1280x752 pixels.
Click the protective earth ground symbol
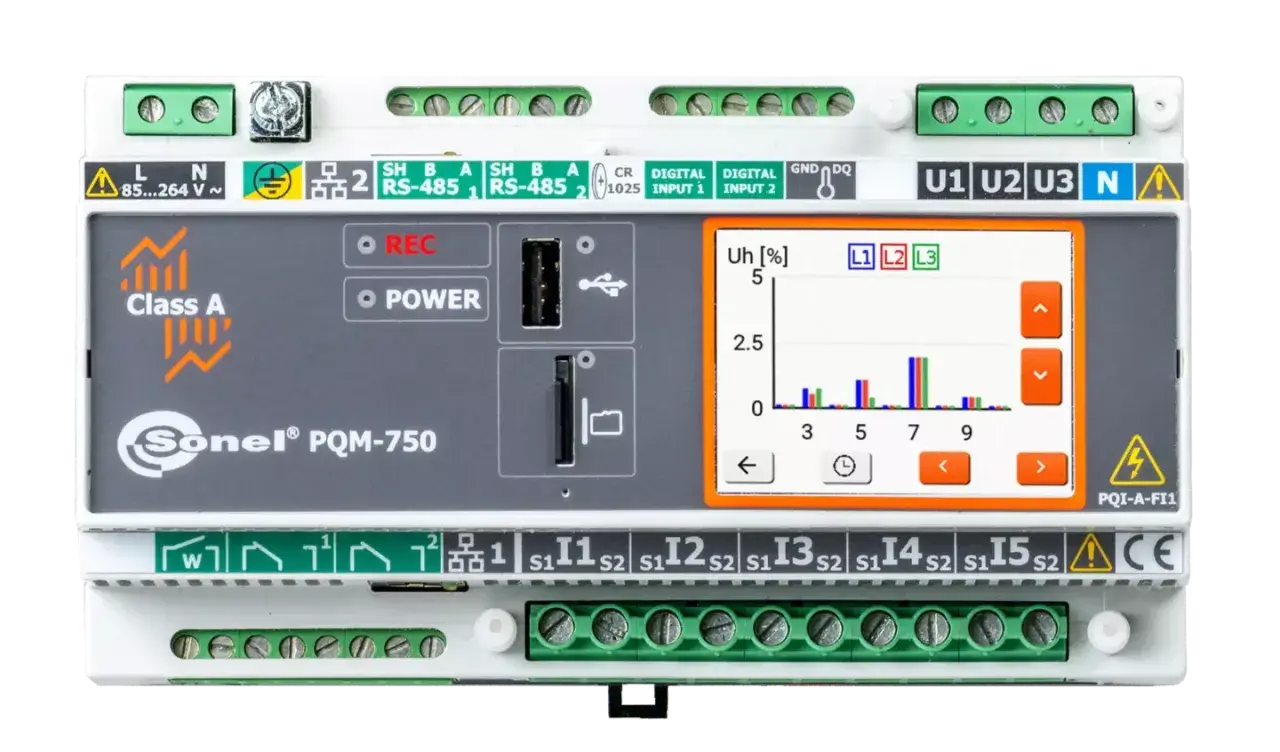click(x=272, y=182)
